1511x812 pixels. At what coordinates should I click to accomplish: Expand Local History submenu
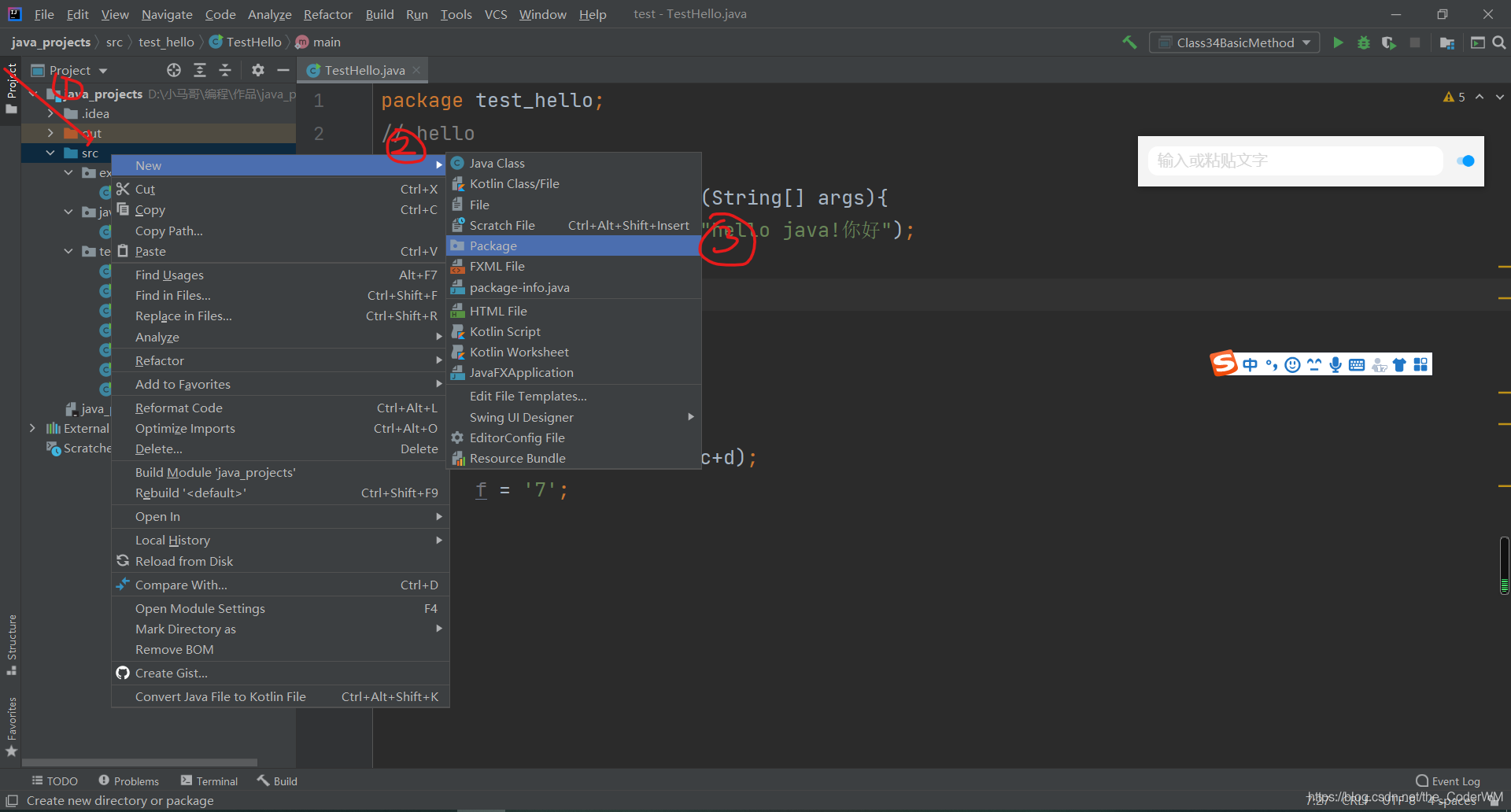[280, 540]
